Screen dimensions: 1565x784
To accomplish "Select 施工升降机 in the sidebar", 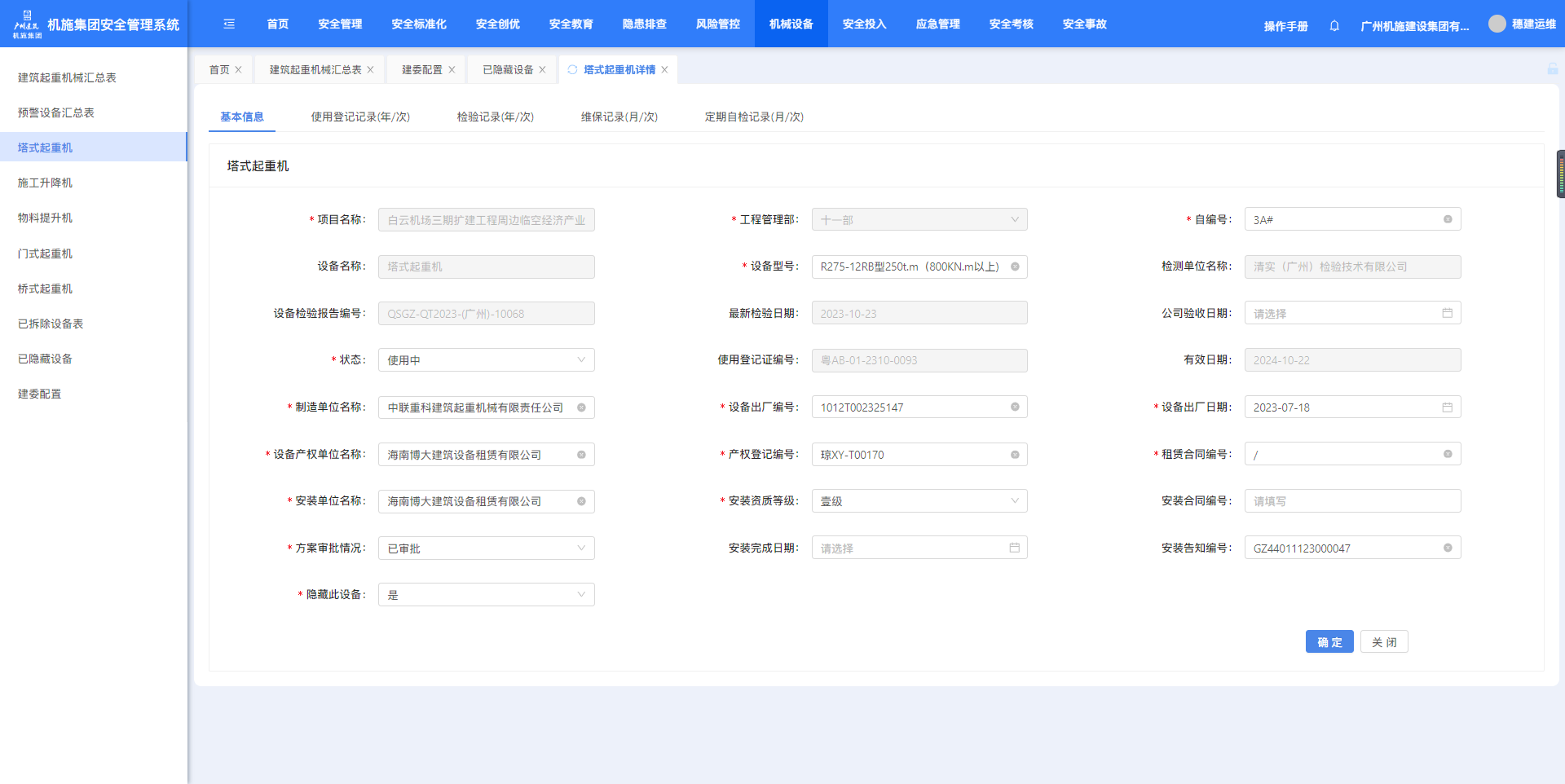I will click(46, 183).
